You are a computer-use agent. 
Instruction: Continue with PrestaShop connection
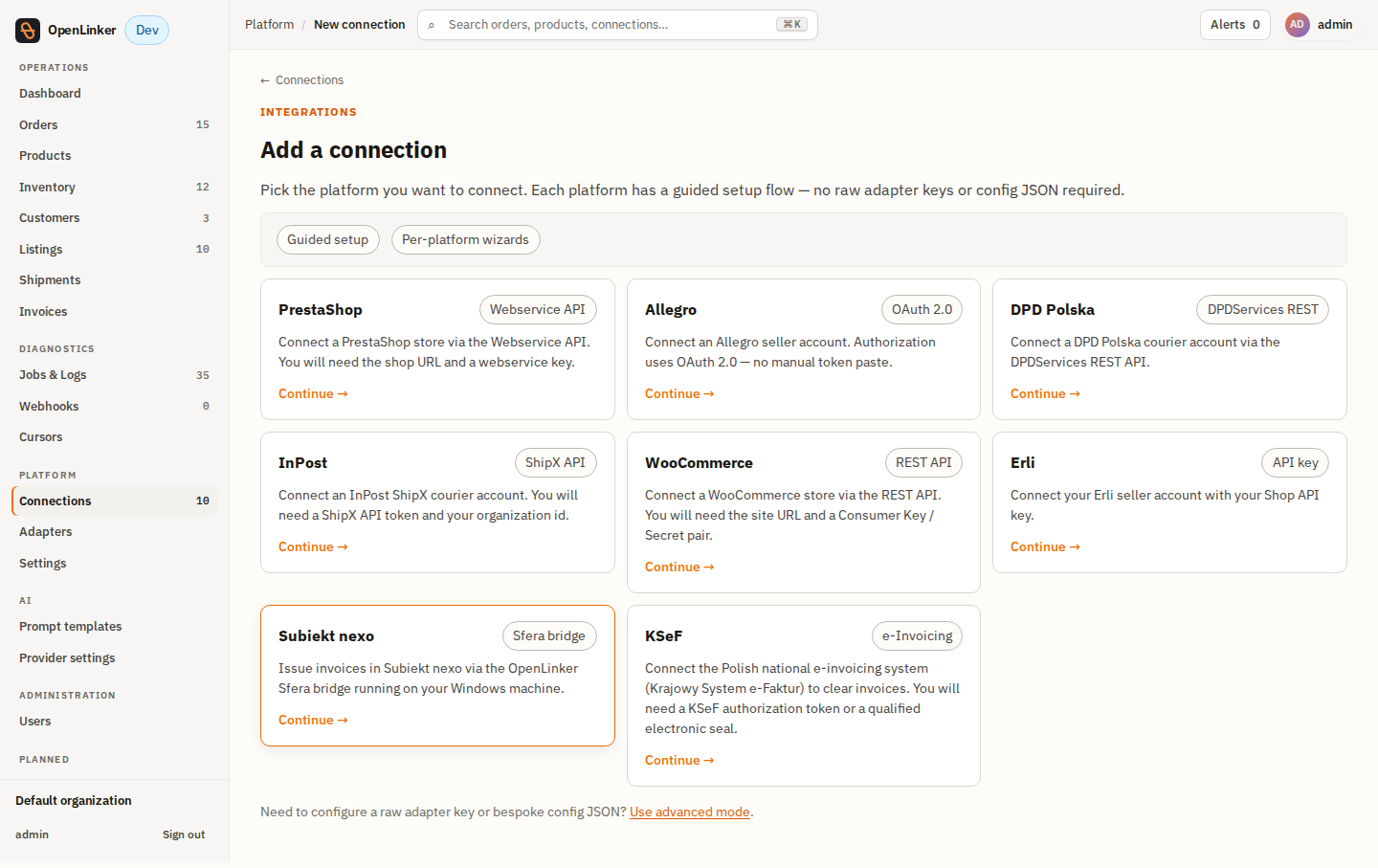313,393
